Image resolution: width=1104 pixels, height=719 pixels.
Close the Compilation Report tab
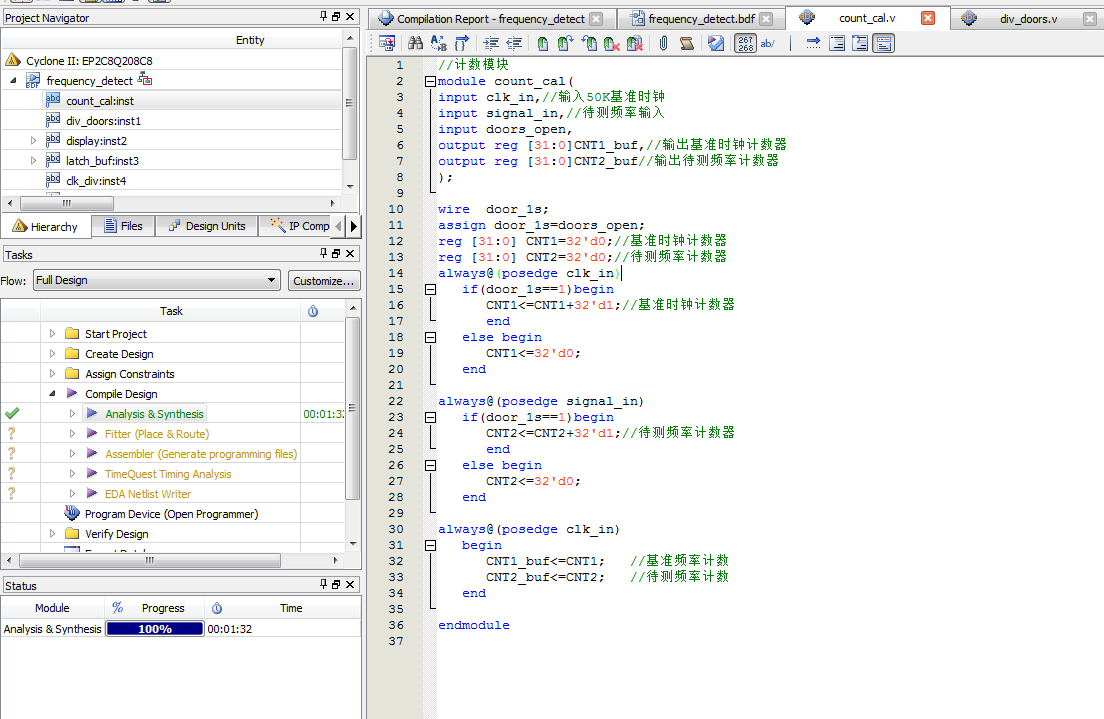click(x=596, y=18)
